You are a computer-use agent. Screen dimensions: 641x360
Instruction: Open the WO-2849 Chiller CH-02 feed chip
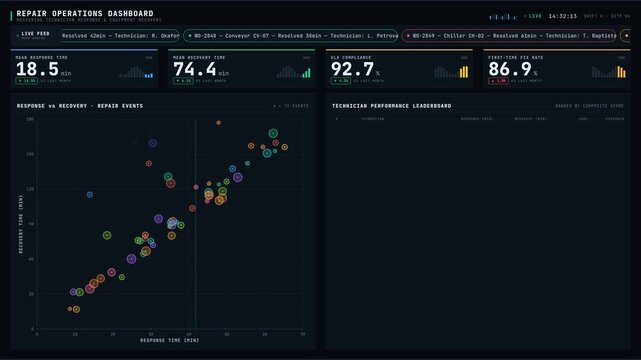(x=509, y=36)
